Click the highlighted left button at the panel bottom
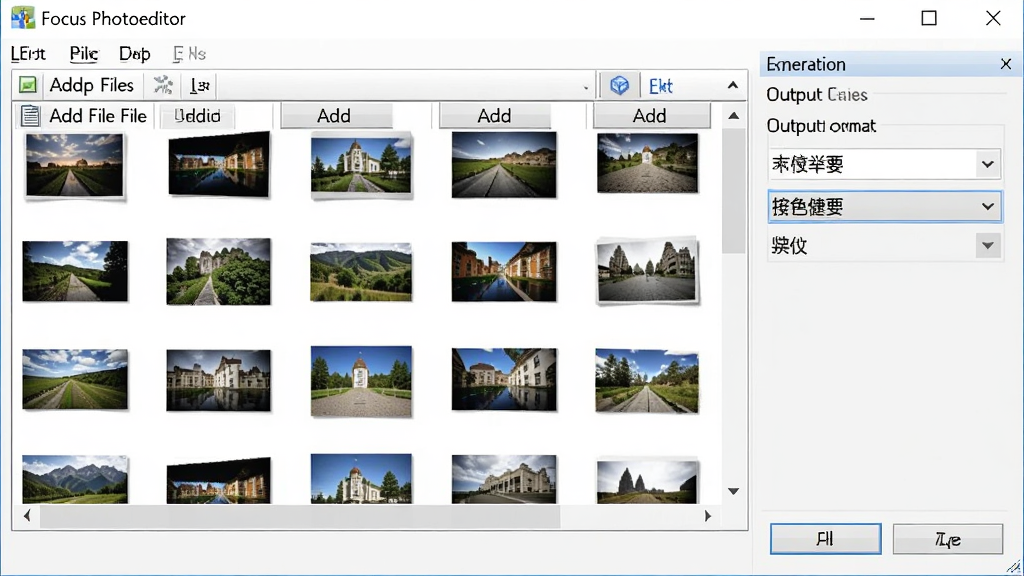The image size is (1024, 576). click(x=825, y=539)
